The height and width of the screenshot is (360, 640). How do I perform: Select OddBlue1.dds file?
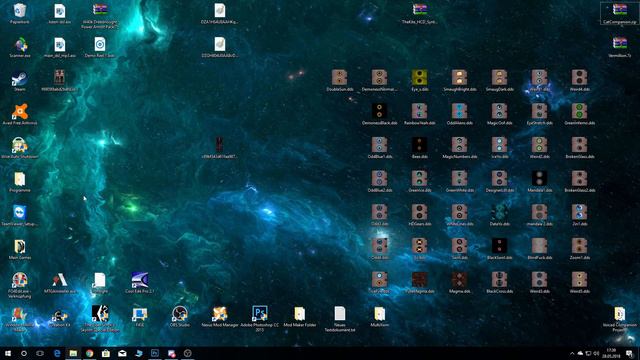(x=380, y=148)
